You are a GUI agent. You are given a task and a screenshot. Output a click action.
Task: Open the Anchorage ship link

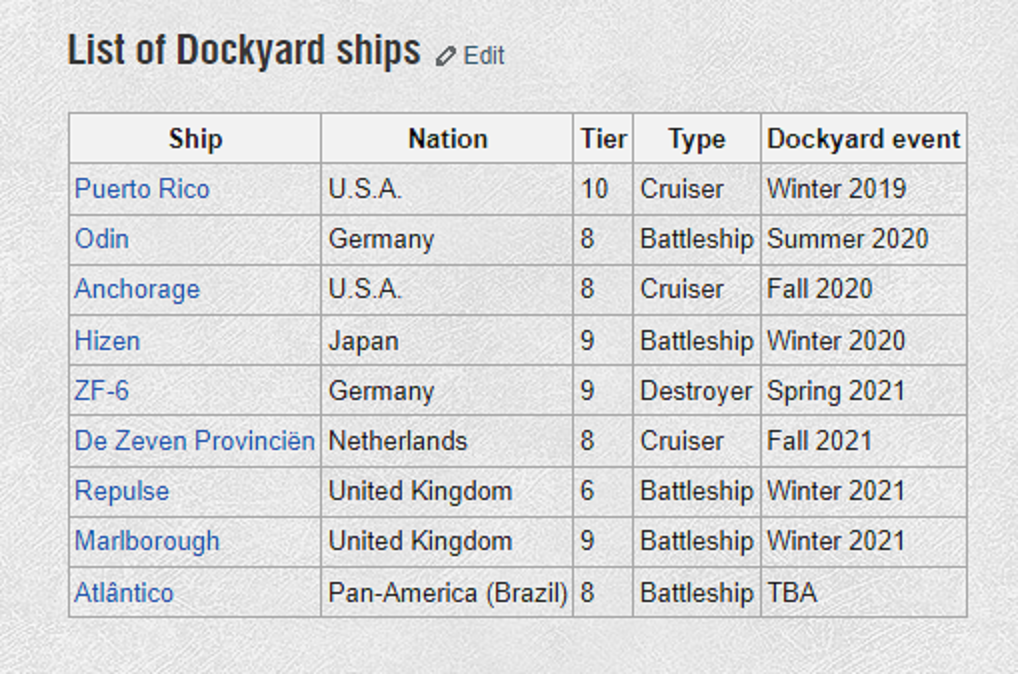point(137,289)
